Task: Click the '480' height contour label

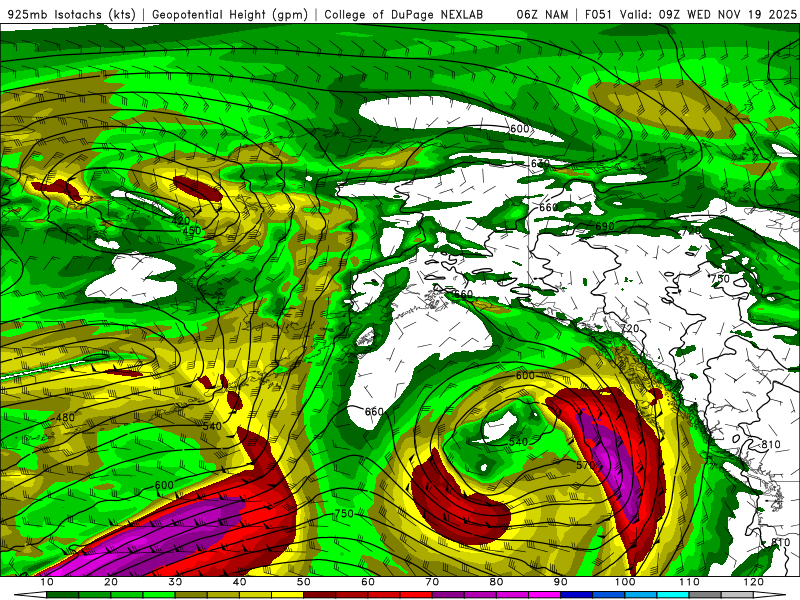Action: tap(65, 418)
